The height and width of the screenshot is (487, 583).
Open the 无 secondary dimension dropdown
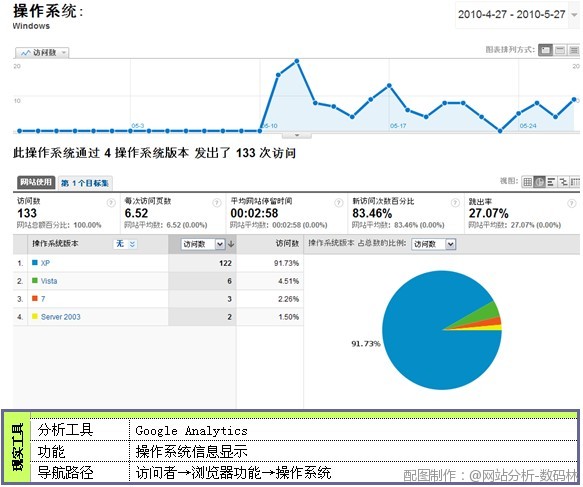pyautogui.click(x=125, y=244)
